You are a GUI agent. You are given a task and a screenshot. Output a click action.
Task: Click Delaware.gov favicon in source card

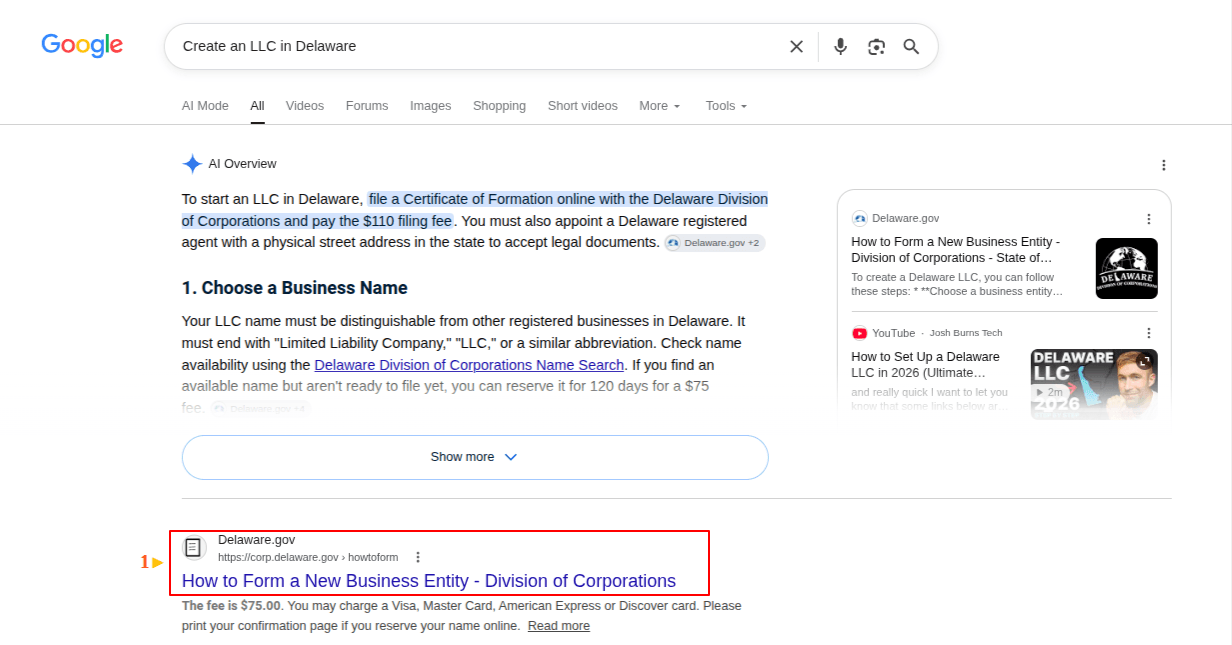click(x=859, y=218)
